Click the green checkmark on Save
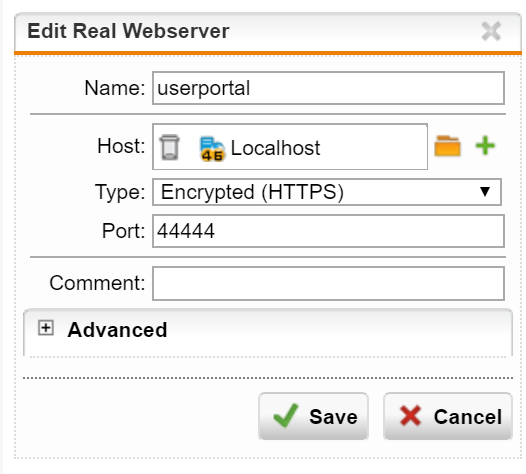 [285, 416]
